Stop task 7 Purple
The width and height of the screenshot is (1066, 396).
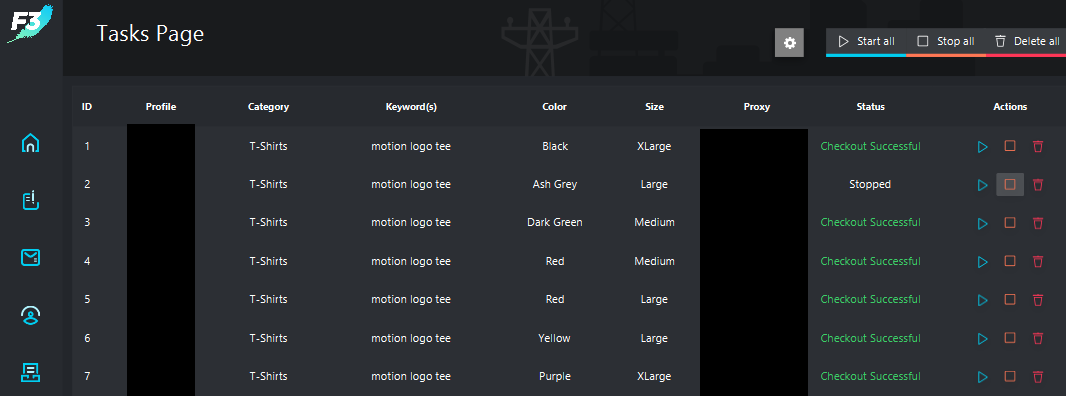[1010, 376]
